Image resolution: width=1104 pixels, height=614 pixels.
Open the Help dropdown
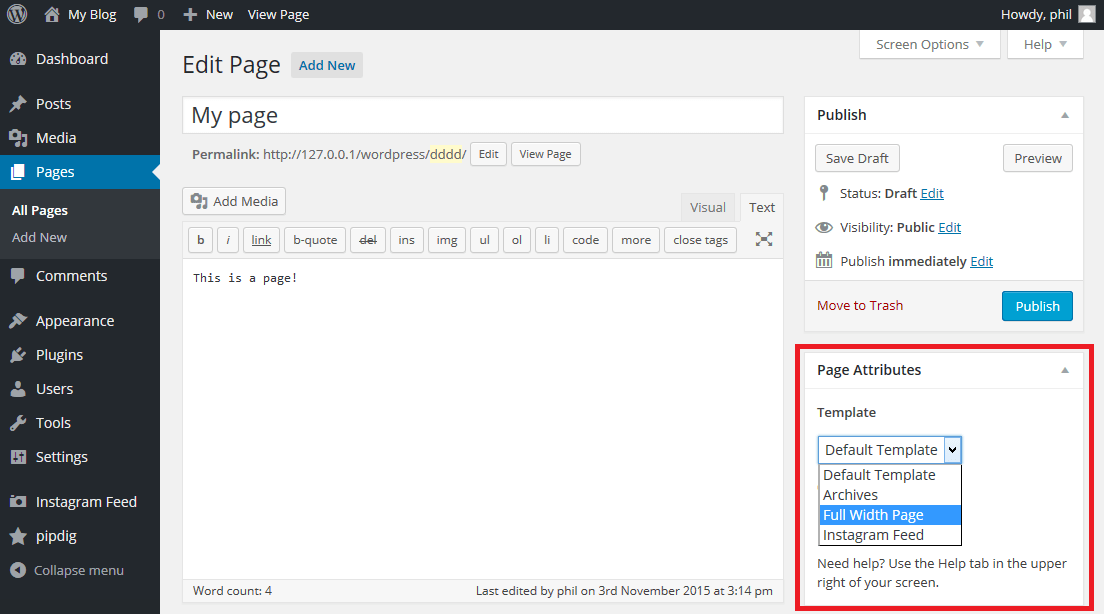[x=1043, y=44]
